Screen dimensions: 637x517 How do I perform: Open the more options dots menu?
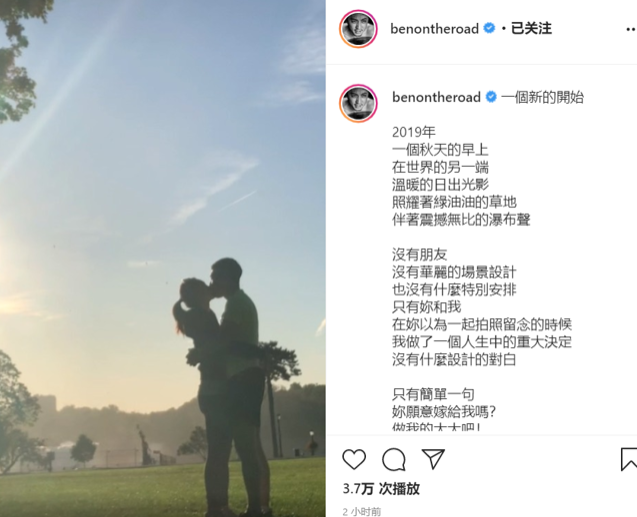coord(631,29)
